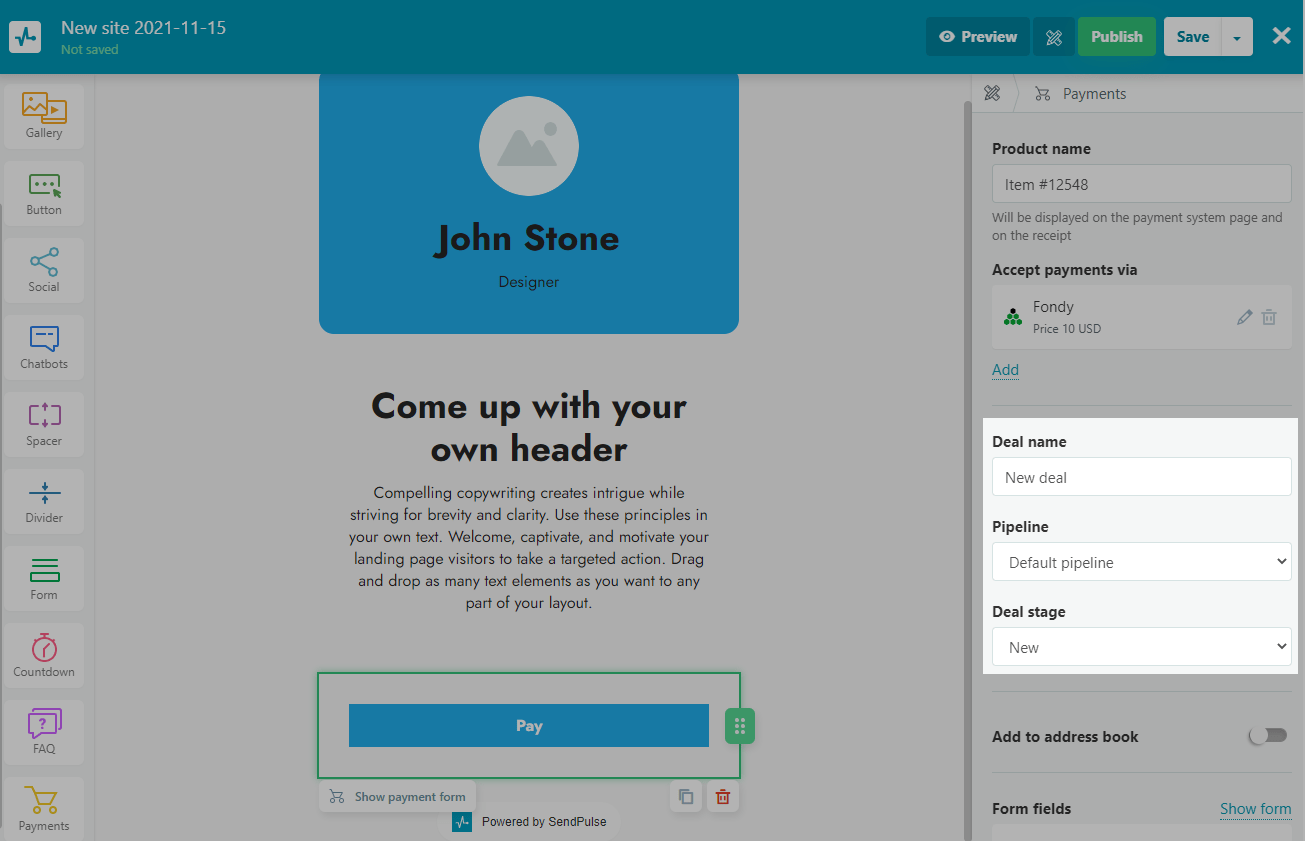Focus the Deal name input field
This screenshot has width=1305, height=841.
pyautogui.click(x=1141, y=477)
